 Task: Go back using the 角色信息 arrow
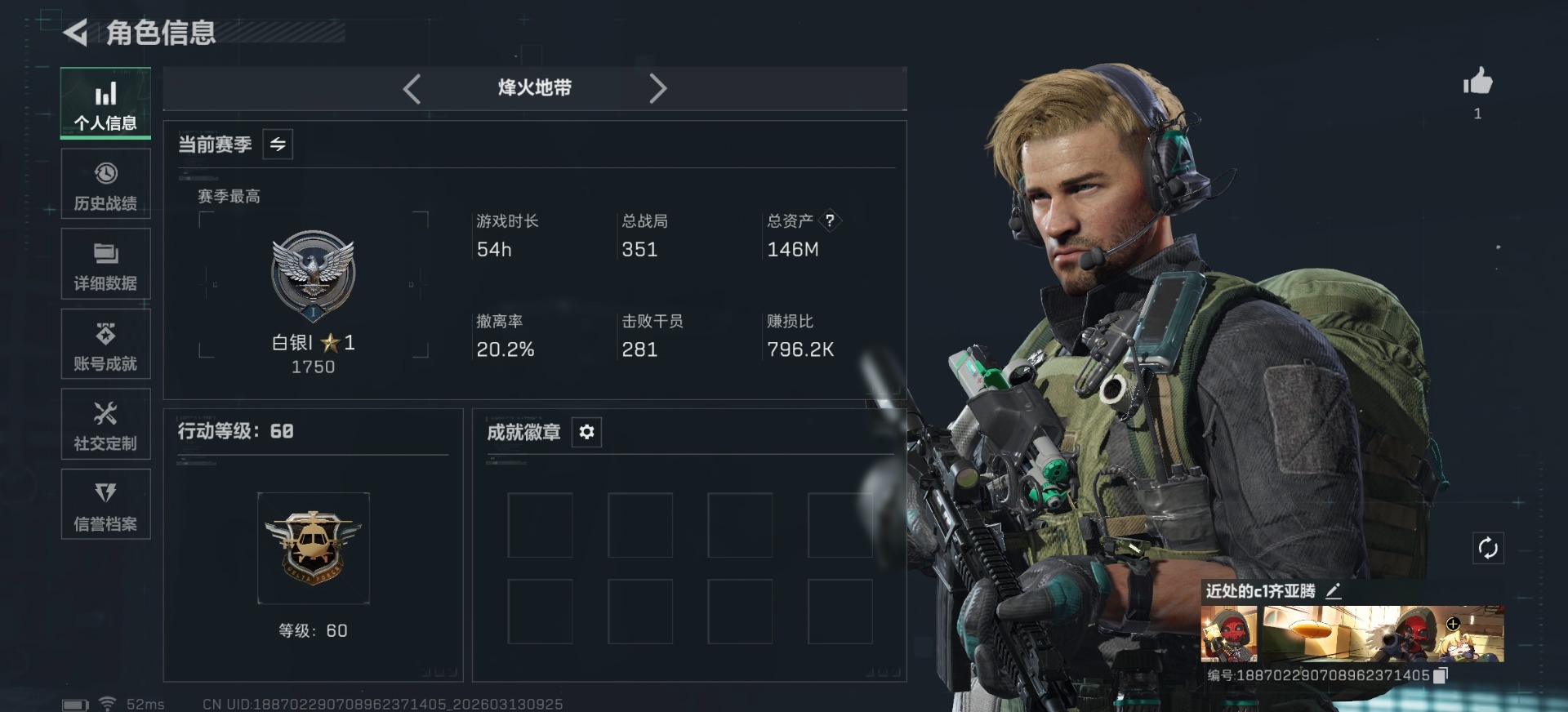pos(75,33)
